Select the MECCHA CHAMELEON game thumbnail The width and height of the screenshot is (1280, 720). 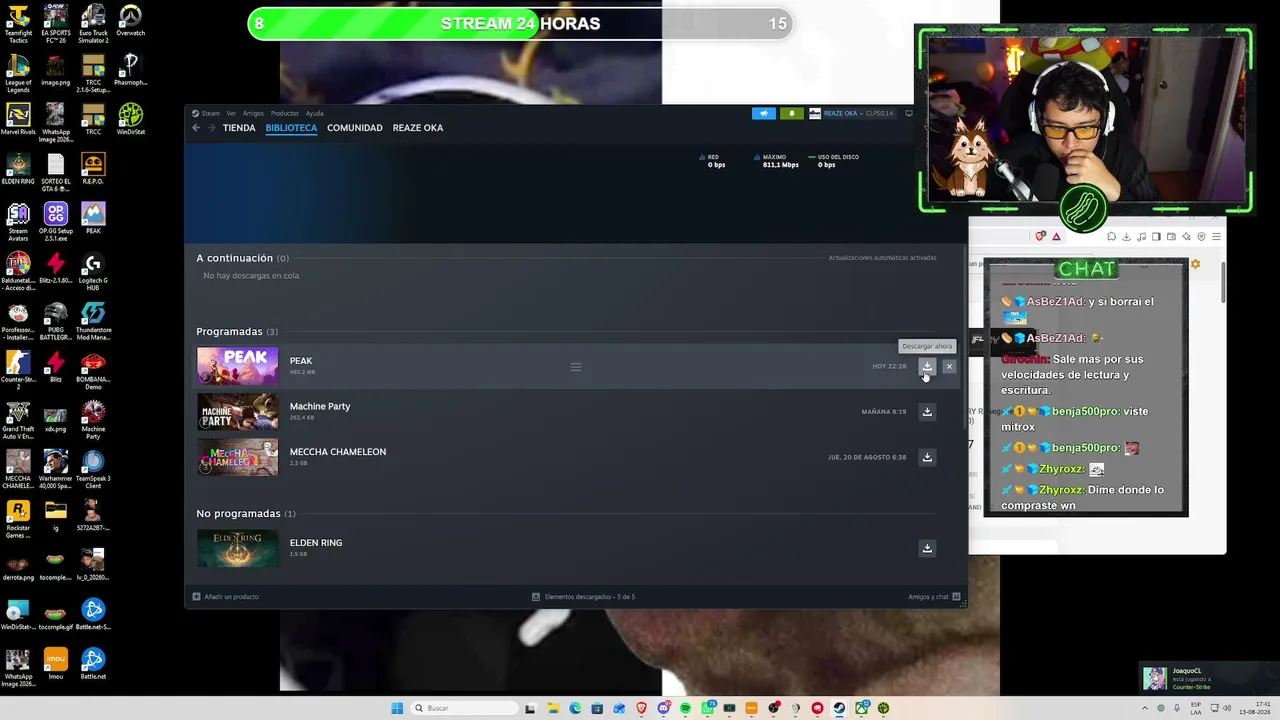pos(237,457)
